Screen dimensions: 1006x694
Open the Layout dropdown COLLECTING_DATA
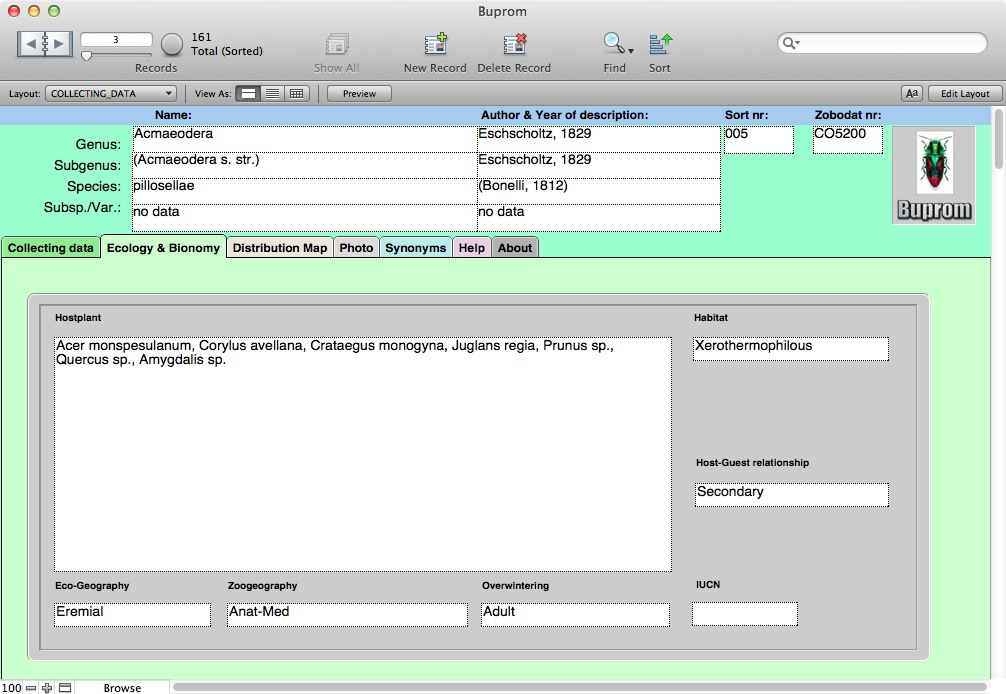111,94
